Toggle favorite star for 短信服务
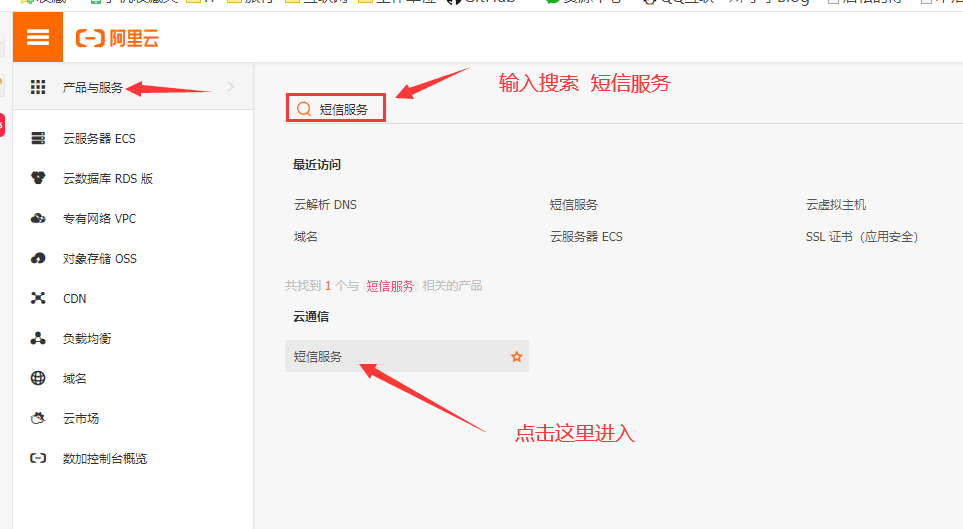The height and width of the screenshot is (529, 963). (x=516, y=356)
